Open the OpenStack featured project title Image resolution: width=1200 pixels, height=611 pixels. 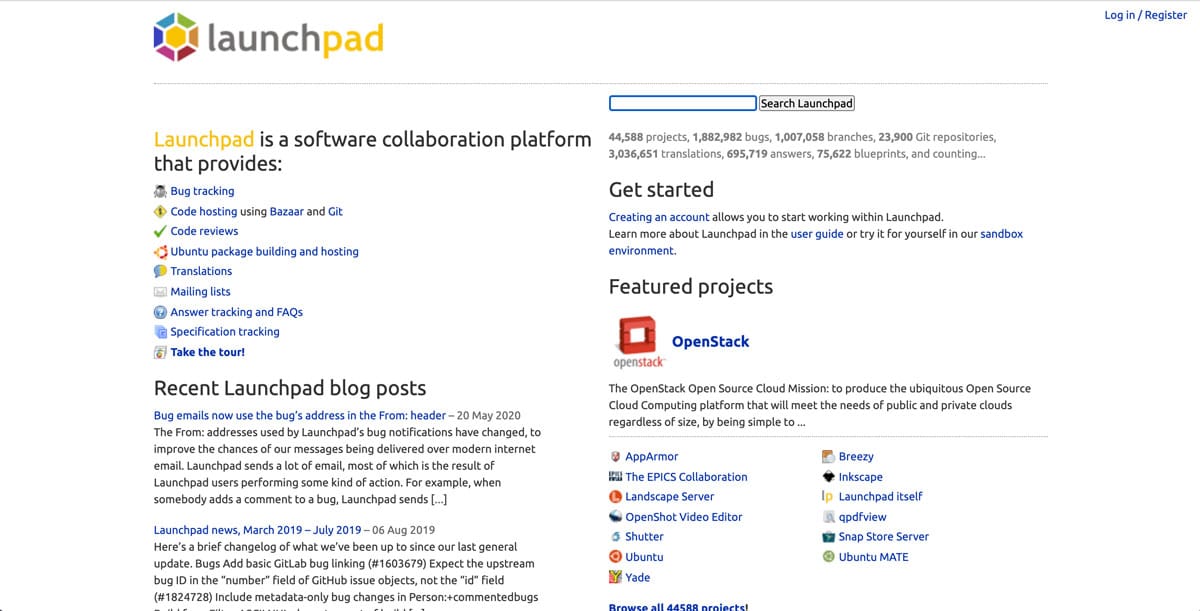[x=710, y=341]
